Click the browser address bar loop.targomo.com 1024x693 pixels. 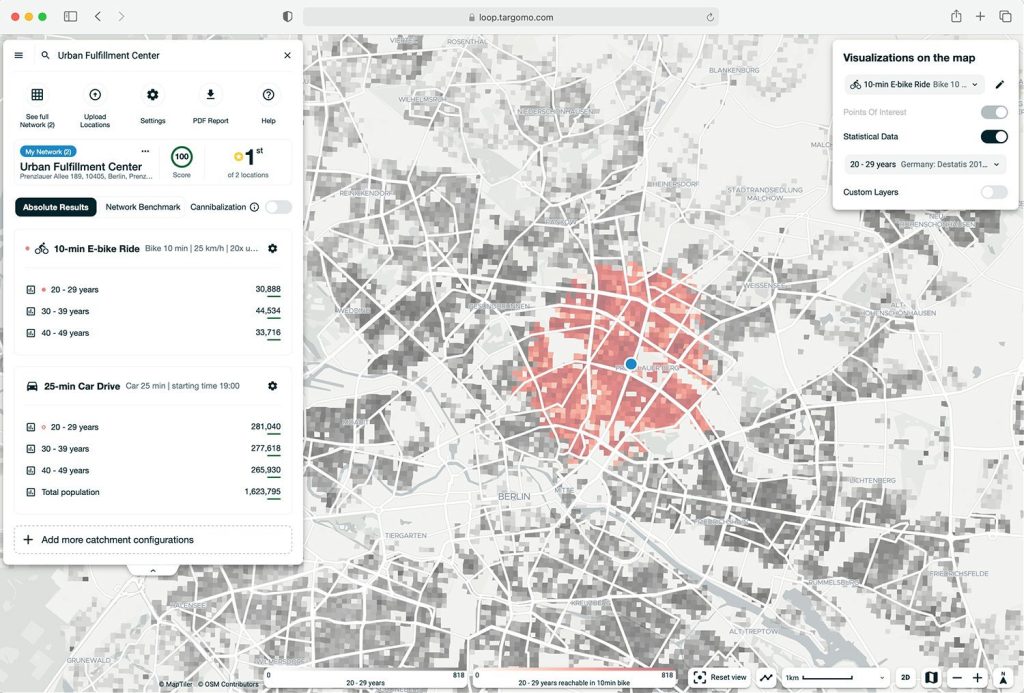[x=511, y=17]
